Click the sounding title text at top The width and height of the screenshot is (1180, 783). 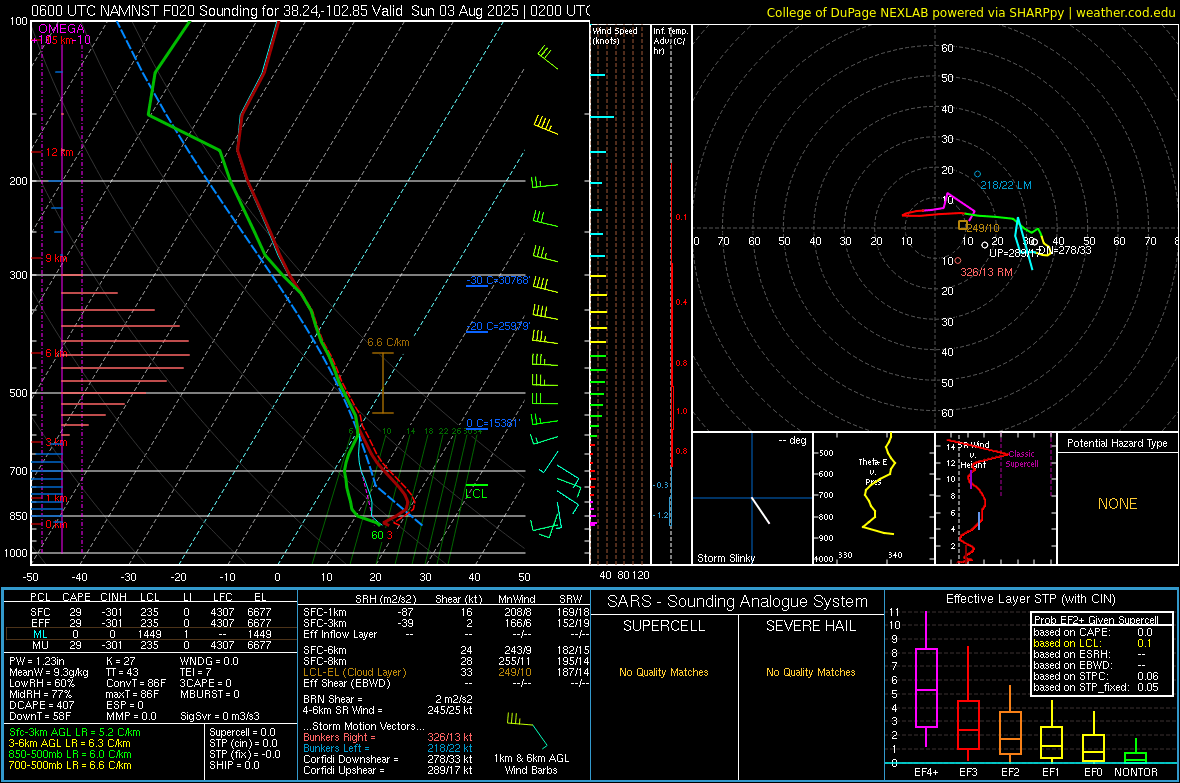coord(310,11)
